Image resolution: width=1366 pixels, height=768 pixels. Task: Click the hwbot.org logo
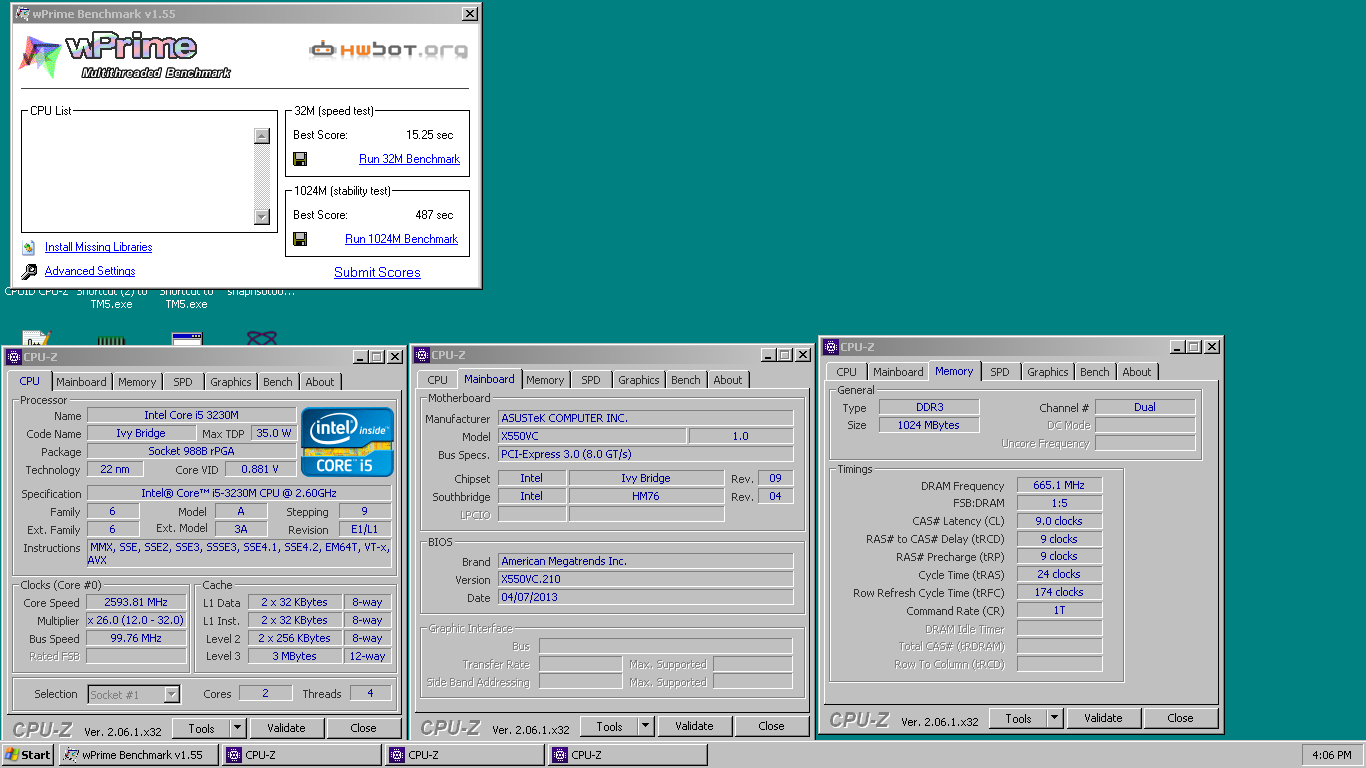click(388, 49)
